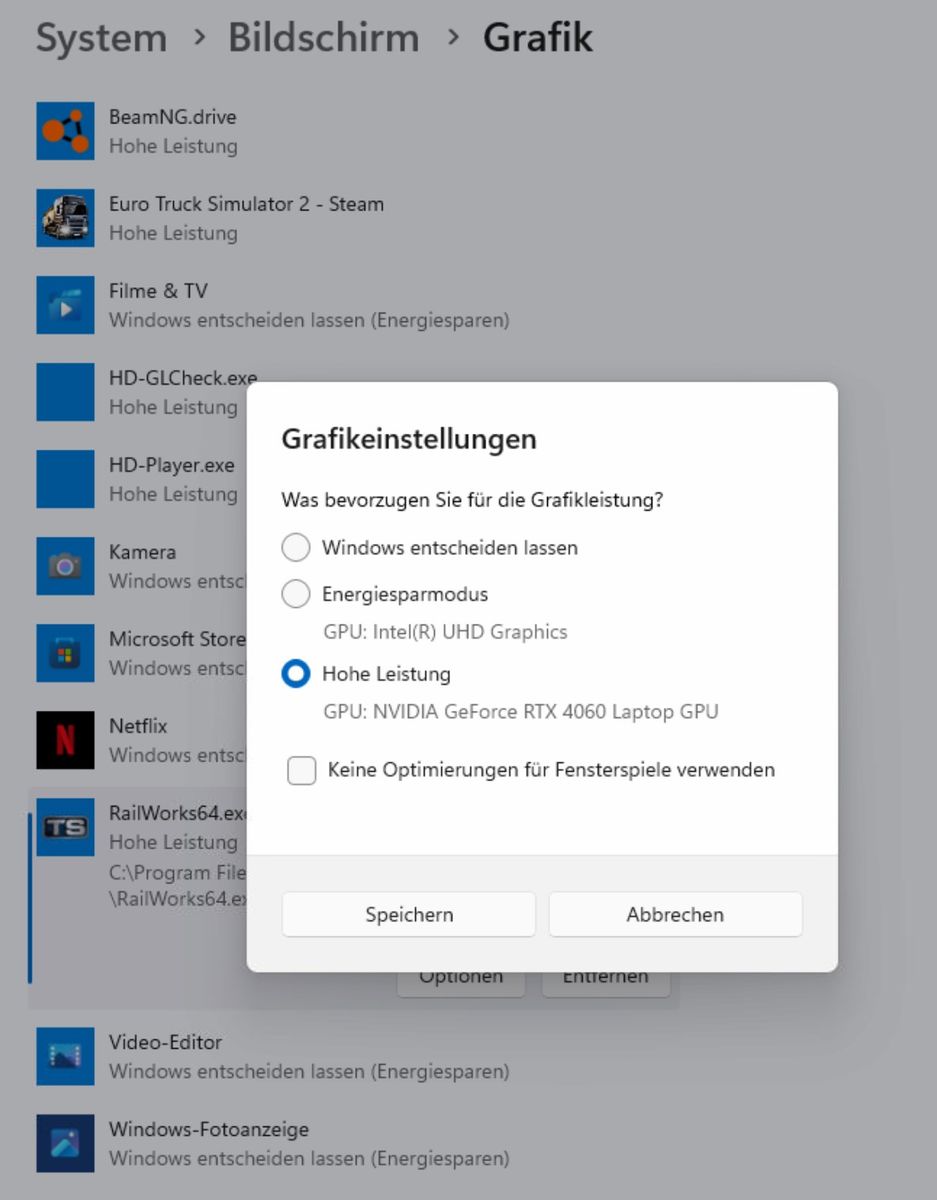Click the 'HD-Player.exe' entry name
The height and width of the screenshot is (1200, 937).
(171, 466)
